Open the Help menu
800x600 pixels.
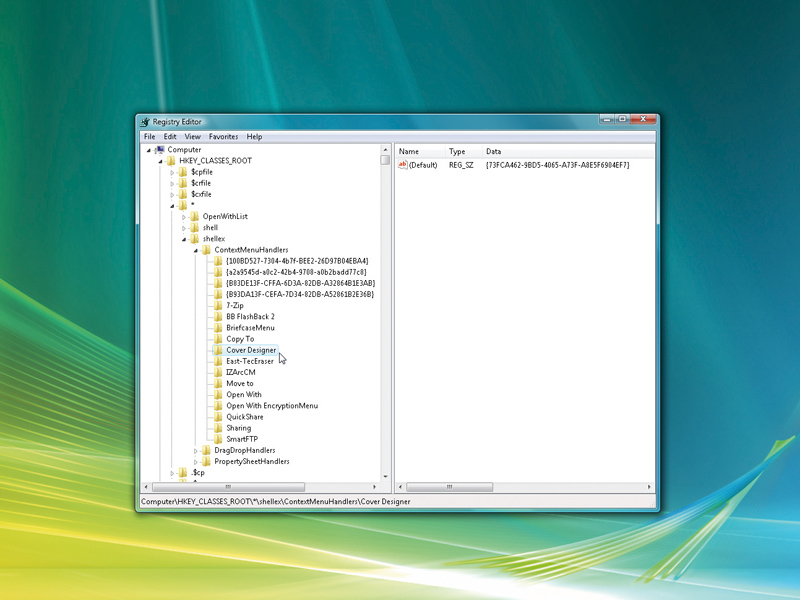click(255, 137)
